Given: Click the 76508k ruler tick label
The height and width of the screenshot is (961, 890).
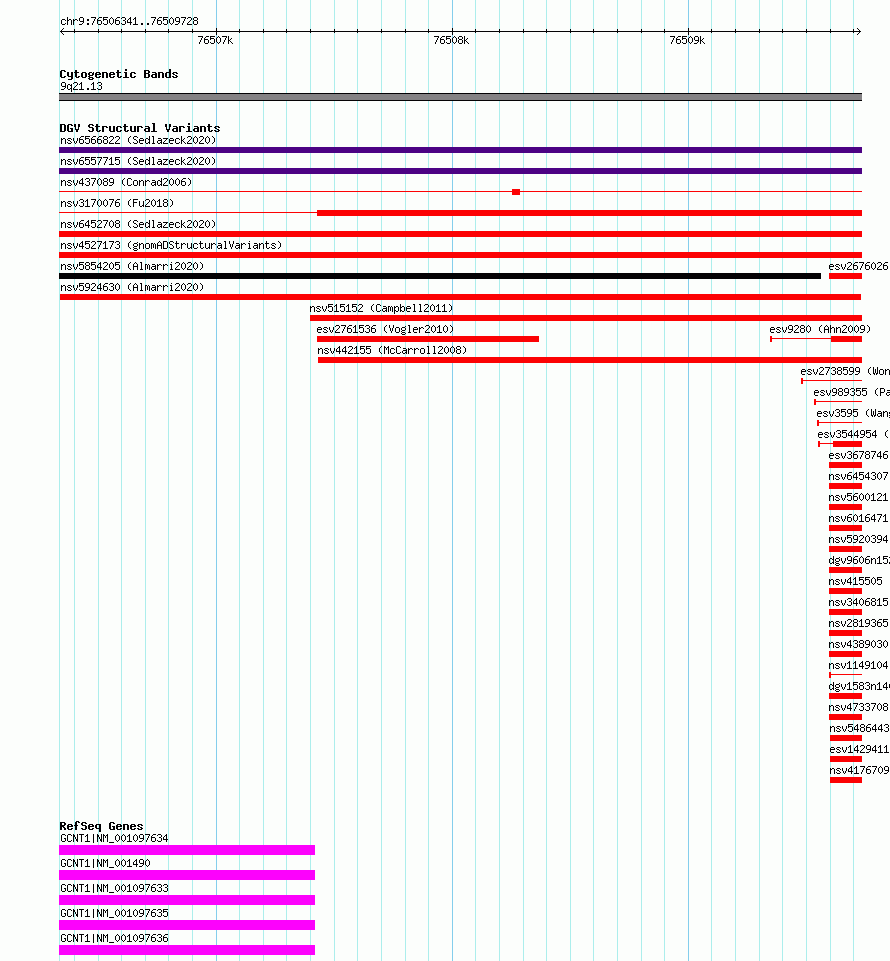Looking at the screenshot, I should click(451, 40).
